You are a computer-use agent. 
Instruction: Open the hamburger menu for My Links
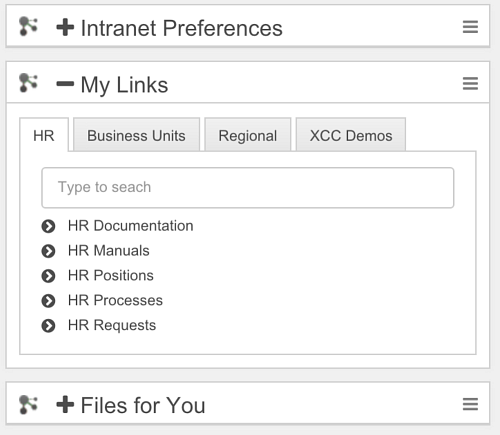coord(470,83)
